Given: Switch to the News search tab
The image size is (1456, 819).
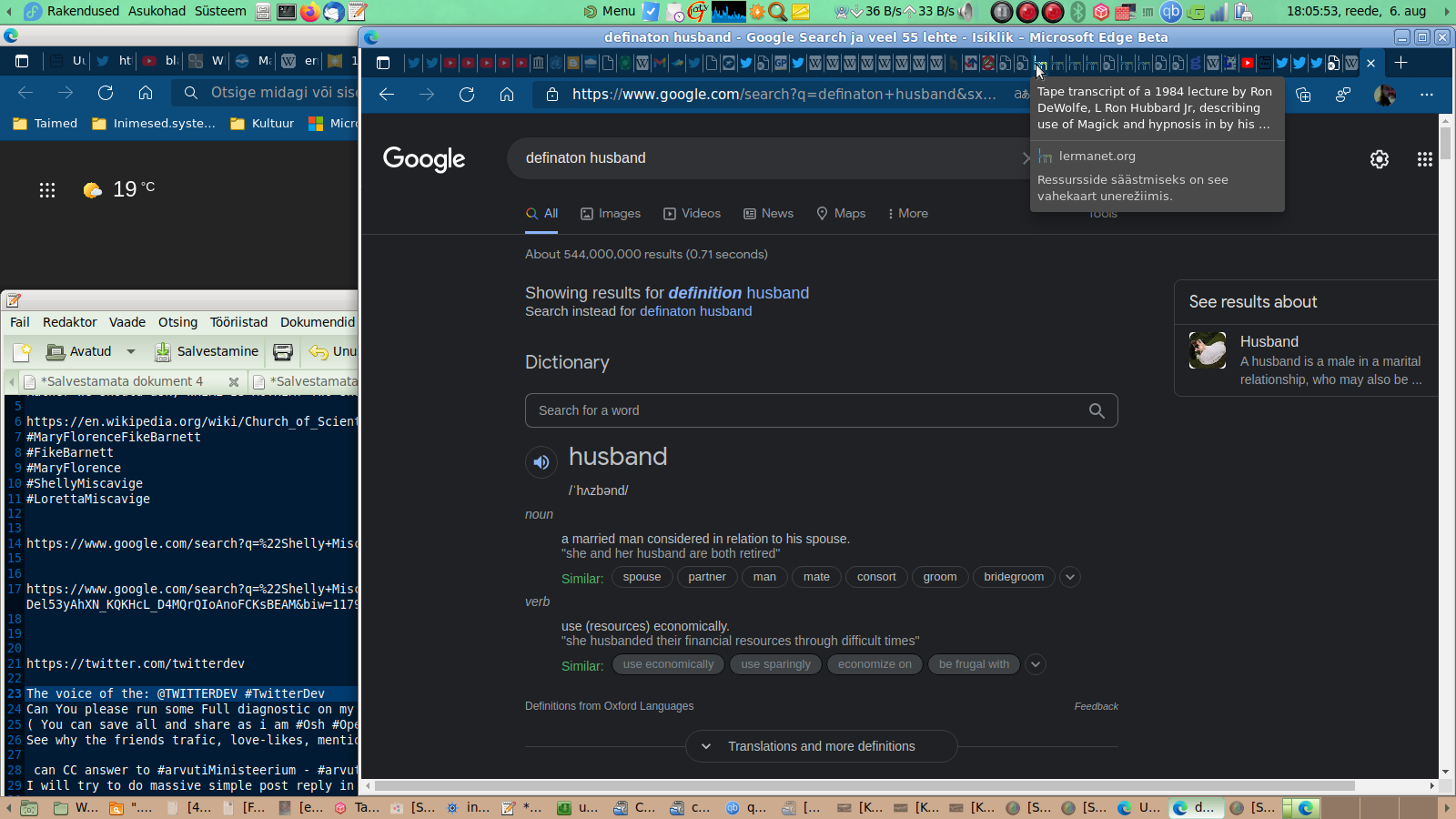Looking at the screenshot, I should coord(768,214).
